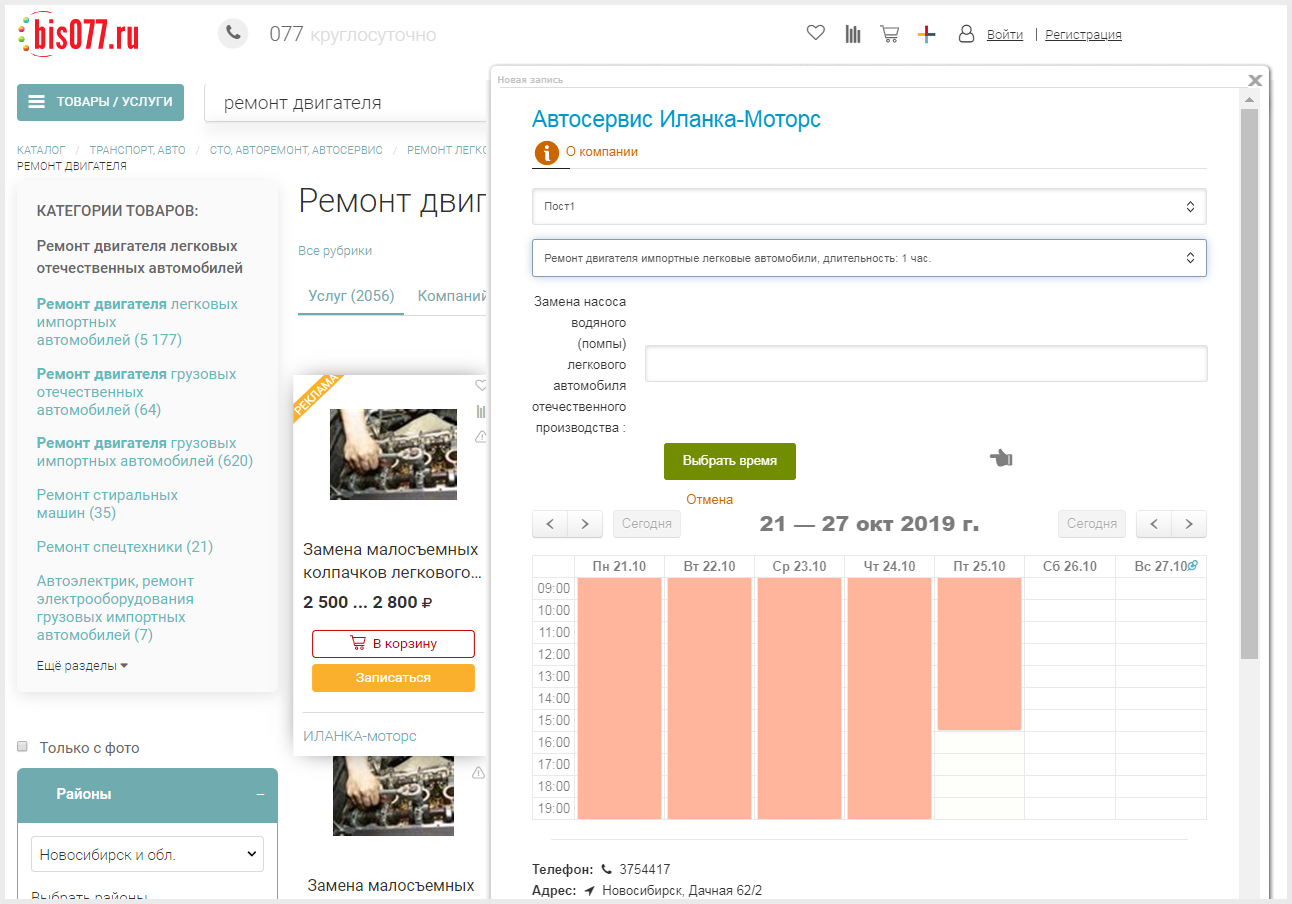
Task: Expand Ещё разделы in categories
Action: pyautogui.click(x=82, y=665)
